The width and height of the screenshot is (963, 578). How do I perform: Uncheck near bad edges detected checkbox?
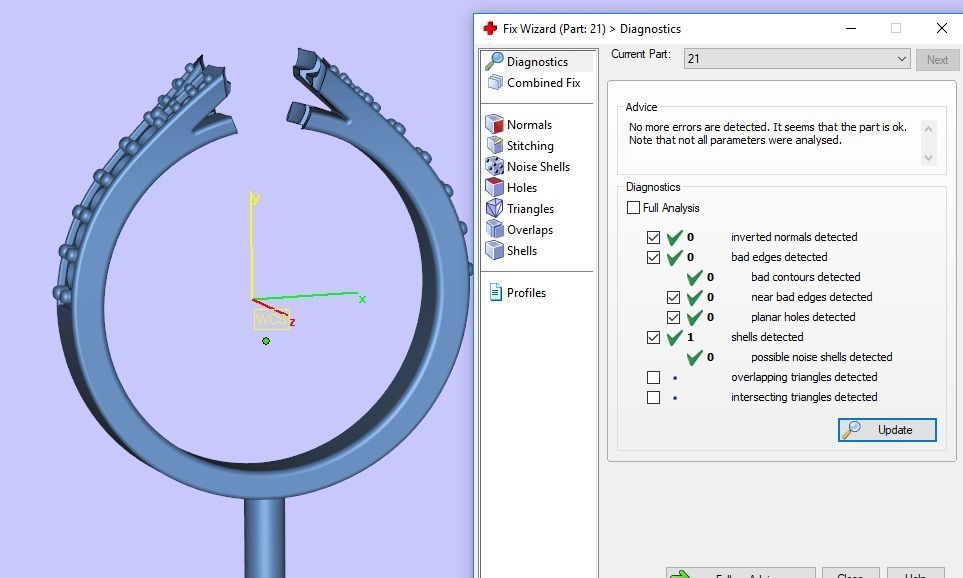tap(674, 297)
